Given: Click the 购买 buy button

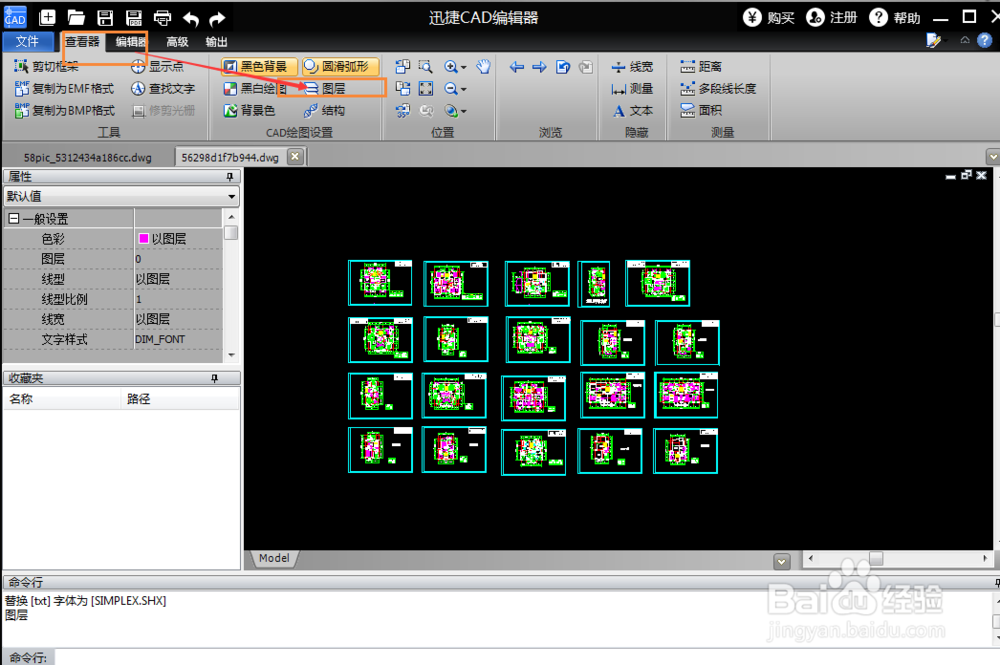Looking at the screenshot, I should [768, 17].
